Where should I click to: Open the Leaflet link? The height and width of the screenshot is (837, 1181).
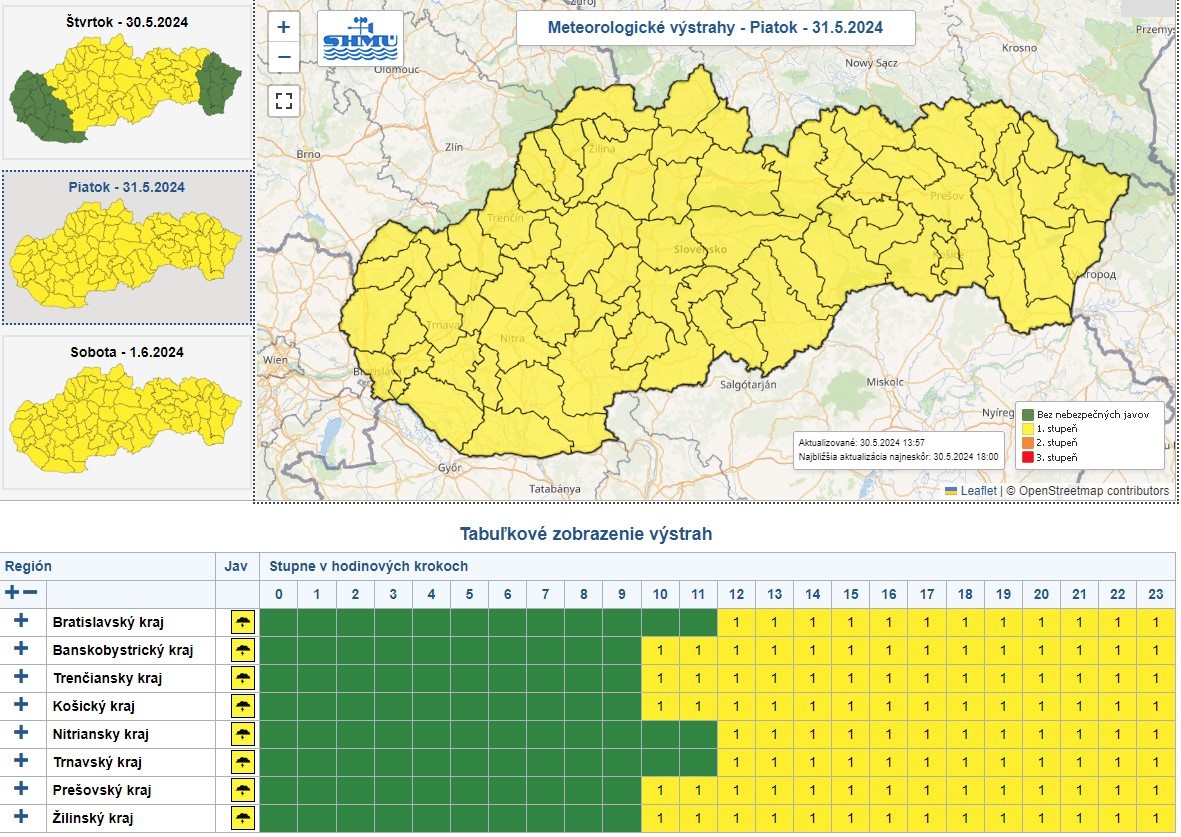tap(978, 491)
